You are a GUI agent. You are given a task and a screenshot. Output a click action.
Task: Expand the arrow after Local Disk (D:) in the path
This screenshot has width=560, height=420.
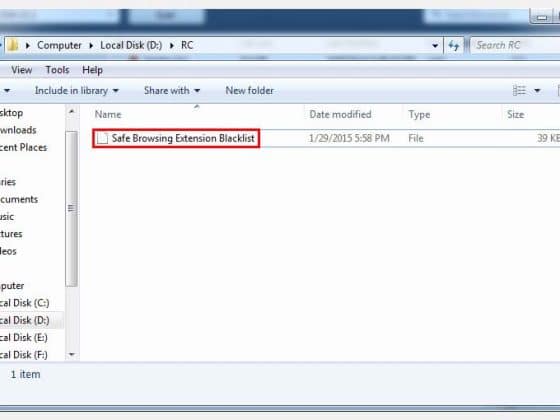point(172,46)
